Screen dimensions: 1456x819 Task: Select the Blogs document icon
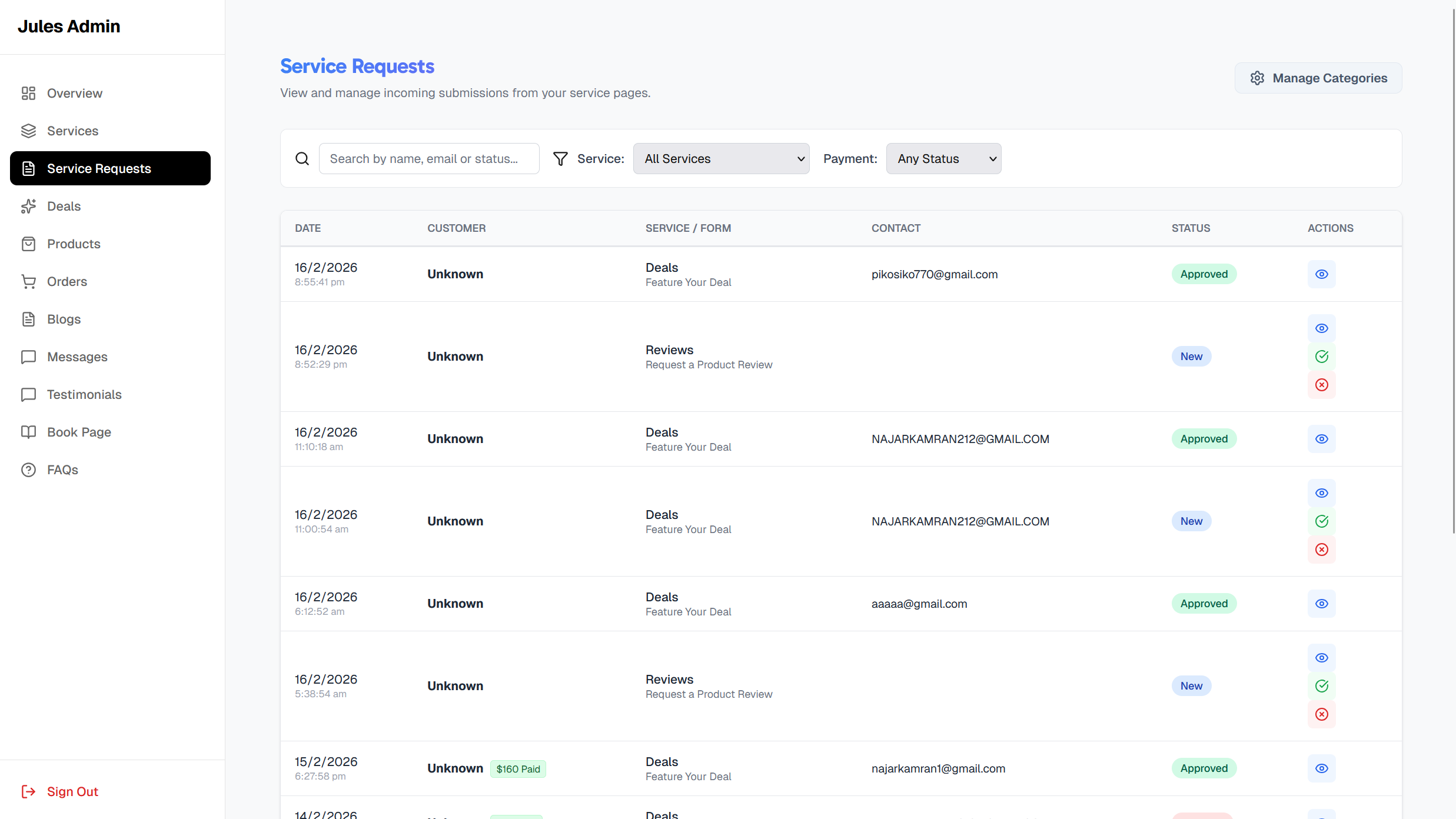(29, 319)
